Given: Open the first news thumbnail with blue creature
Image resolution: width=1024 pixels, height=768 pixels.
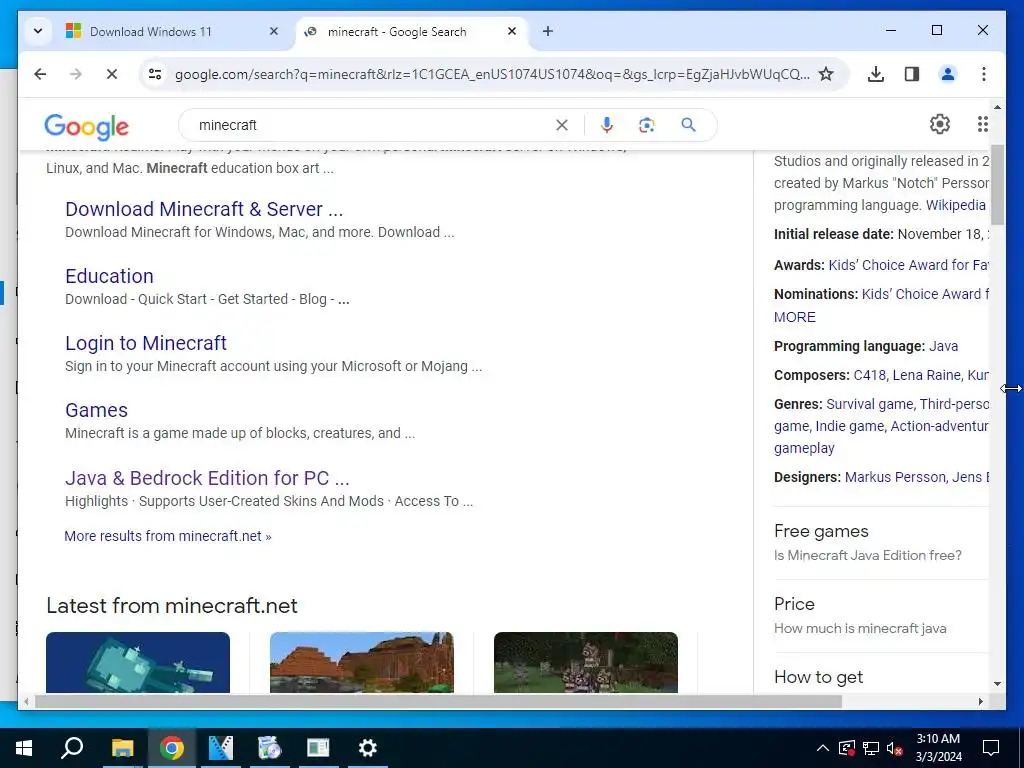Looking at the screenshot, I should (x=138, y=662).
